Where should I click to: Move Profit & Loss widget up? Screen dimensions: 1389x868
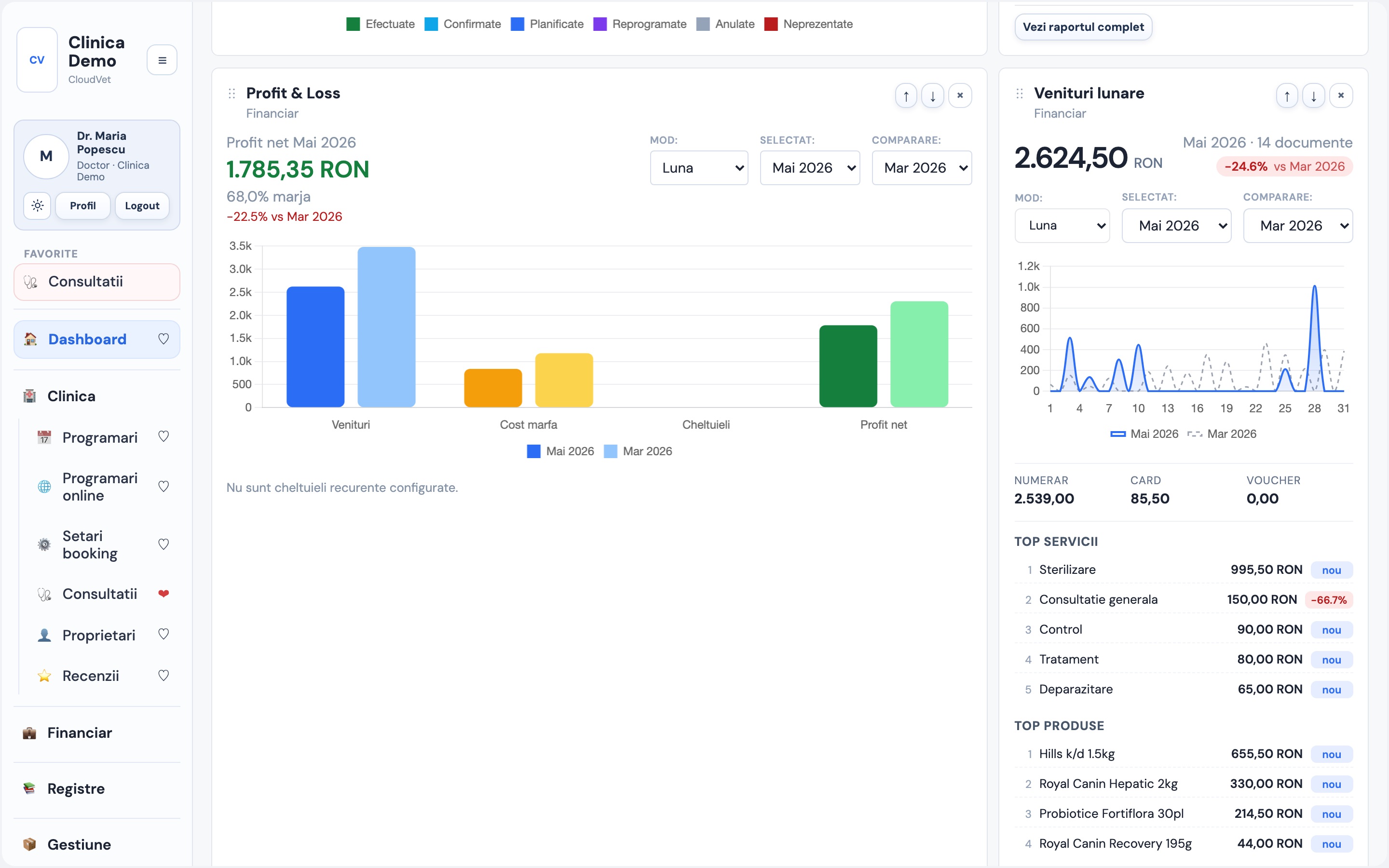(906, 95)
